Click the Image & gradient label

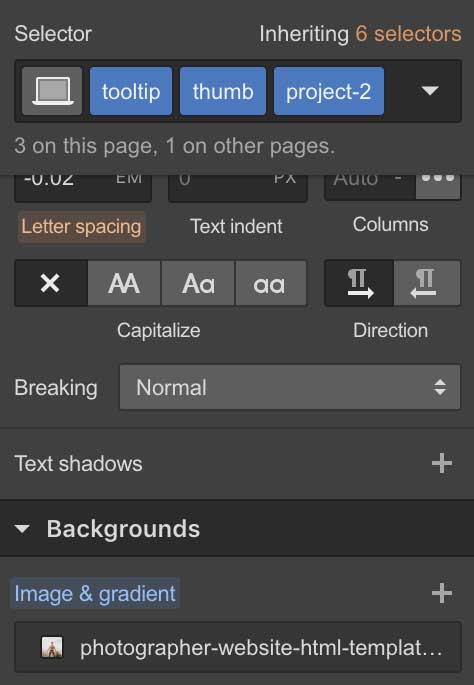[x=95, y=594]
